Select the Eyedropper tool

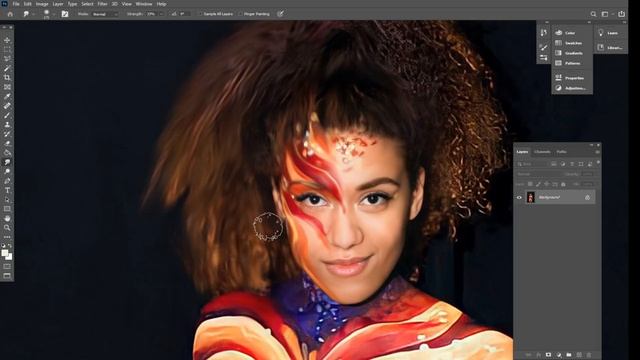[x=7, y=96]
